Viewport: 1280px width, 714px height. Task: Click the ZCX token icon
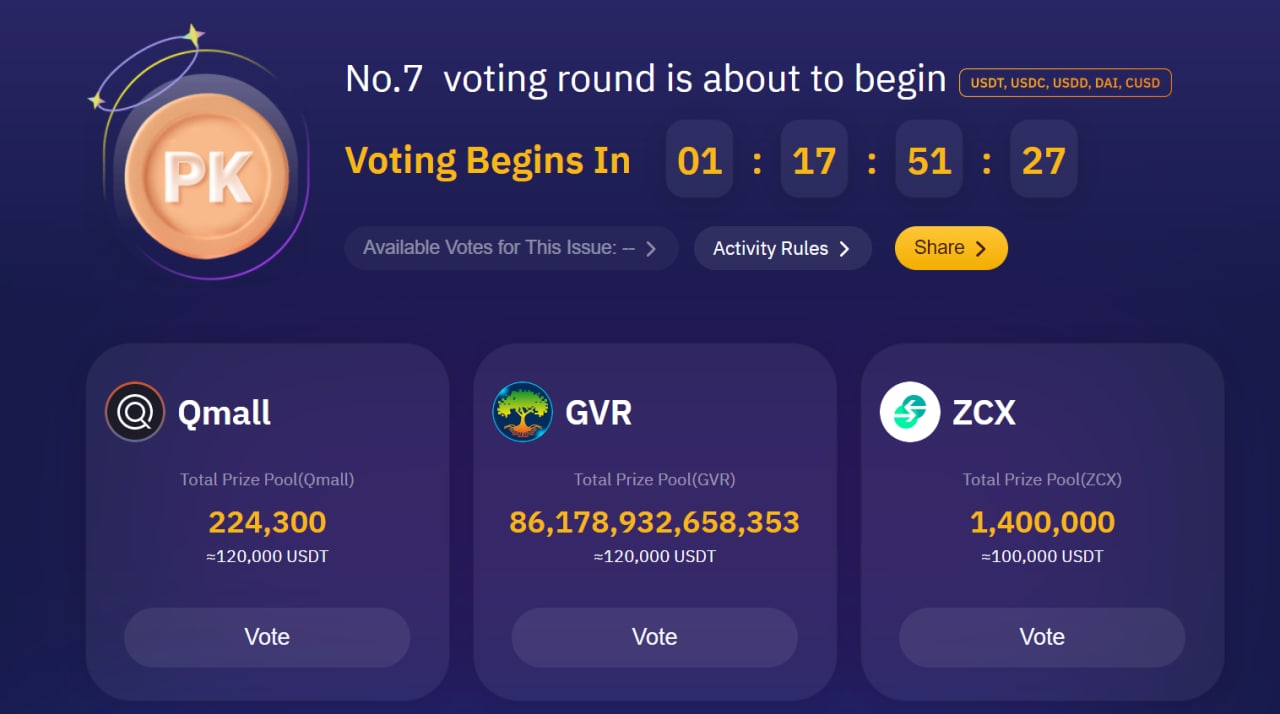(x=910, y=412)
